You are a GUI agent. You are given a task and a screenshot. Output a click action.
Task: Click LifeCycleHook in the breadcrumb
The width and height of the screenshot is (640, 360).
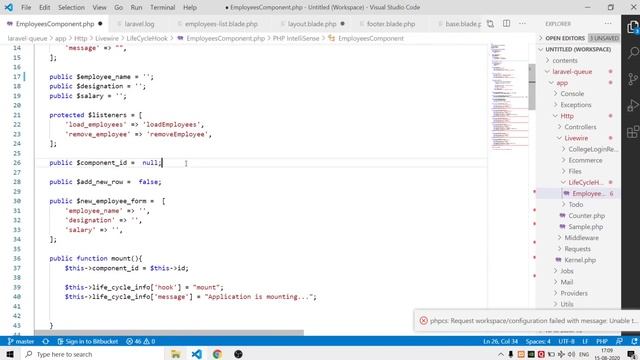(x=147, y=38)
